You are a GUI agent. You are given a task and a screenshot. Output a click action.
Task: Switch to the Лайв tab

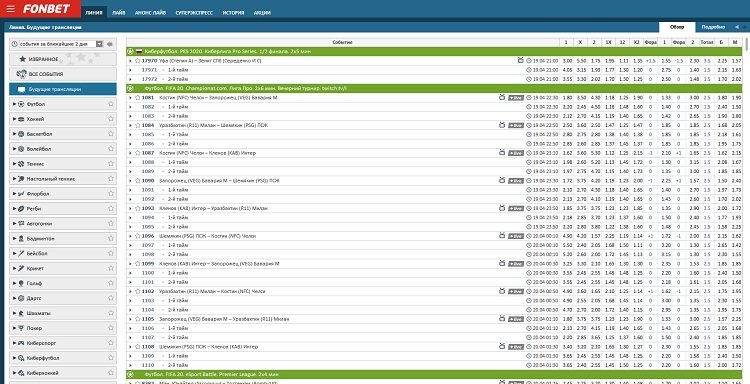(x=119, y=13)
